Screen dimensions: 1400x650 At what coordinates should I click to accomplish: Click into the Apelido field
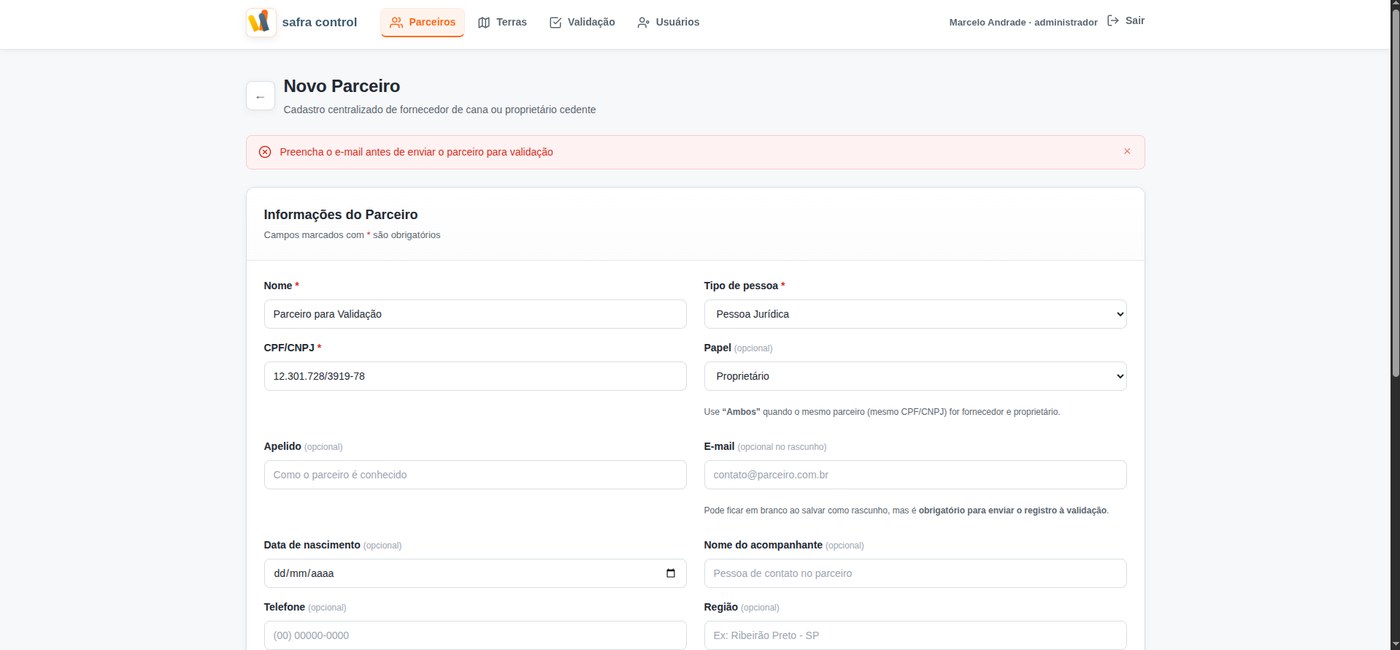pos(475,475)
